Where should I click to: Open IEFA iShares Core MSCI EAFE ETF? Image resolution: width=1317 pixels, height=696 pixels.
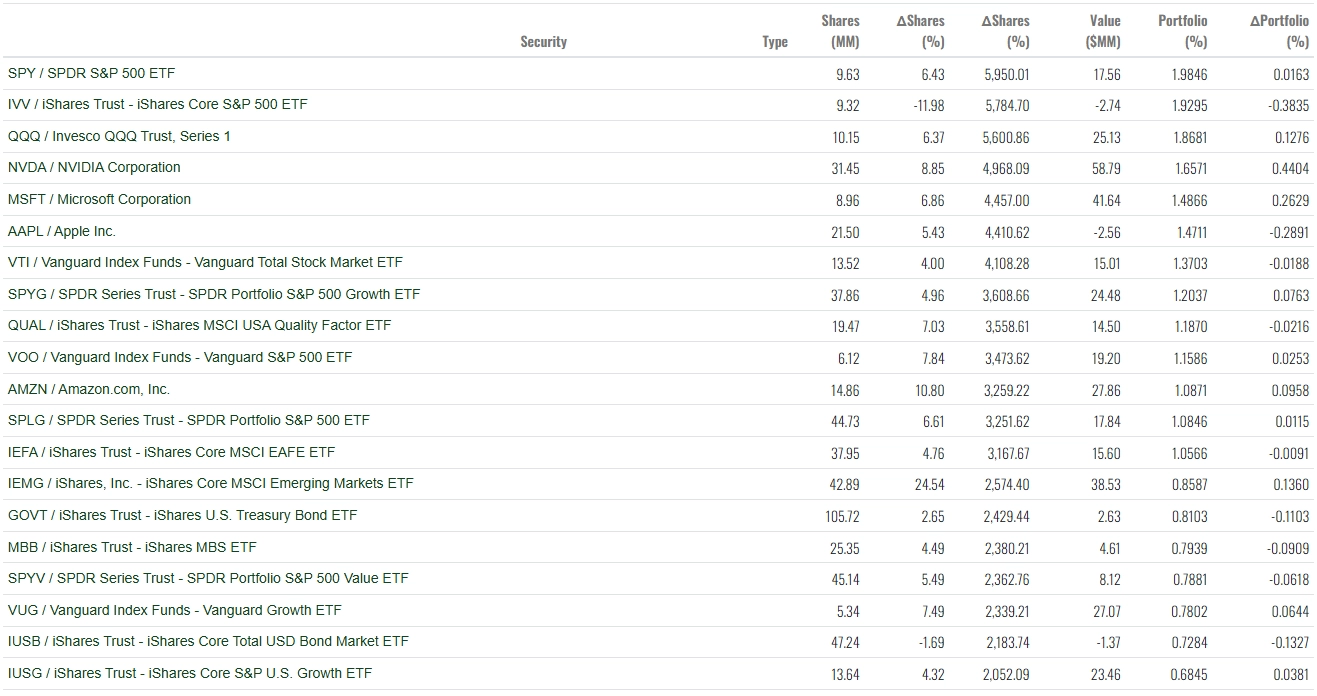pos(171,452)
